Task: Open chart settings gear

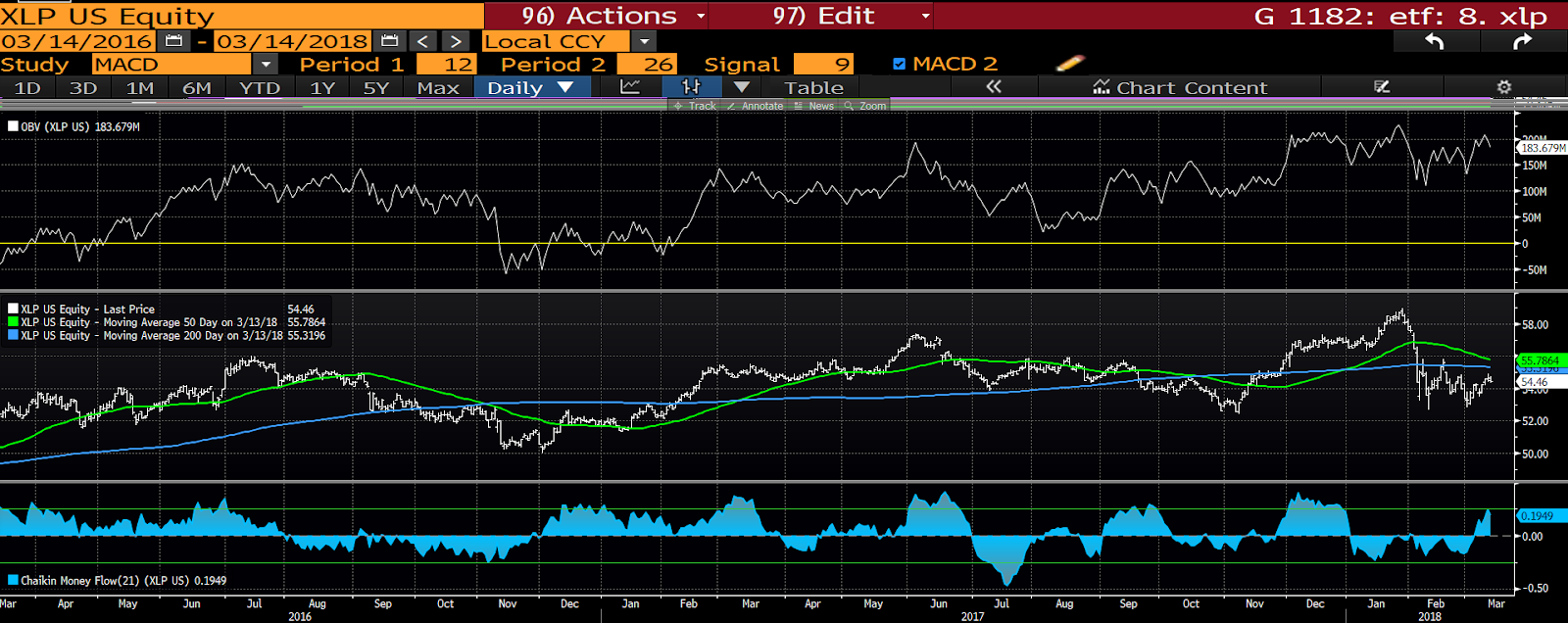Action: [x=1504, y=87]
